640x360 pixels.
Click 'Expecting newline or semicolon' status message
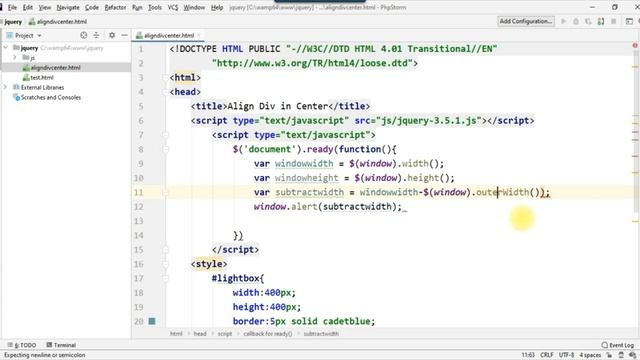(x=44, y=355)
